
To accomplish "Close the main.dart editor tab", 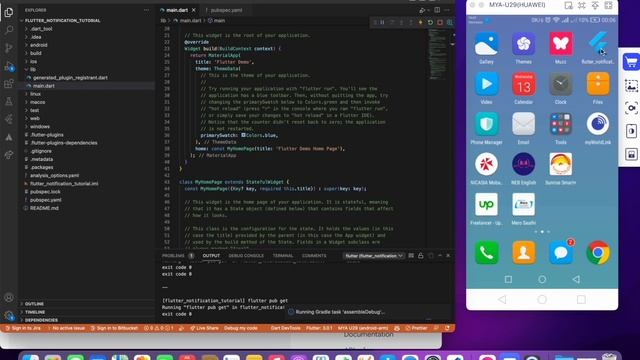I will point(193,10).
